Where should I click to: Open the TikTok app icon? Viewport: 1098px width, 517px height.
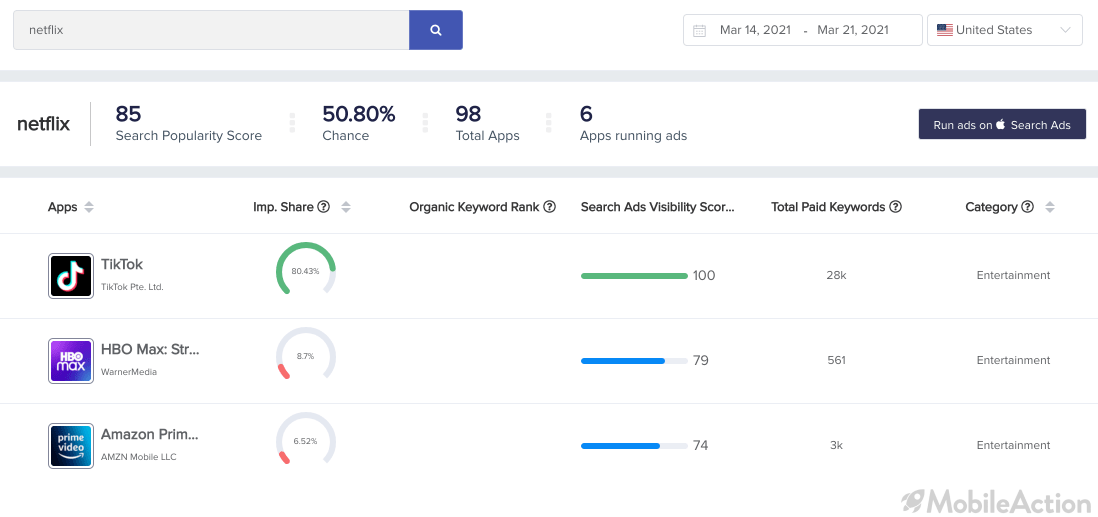[71, 276]
